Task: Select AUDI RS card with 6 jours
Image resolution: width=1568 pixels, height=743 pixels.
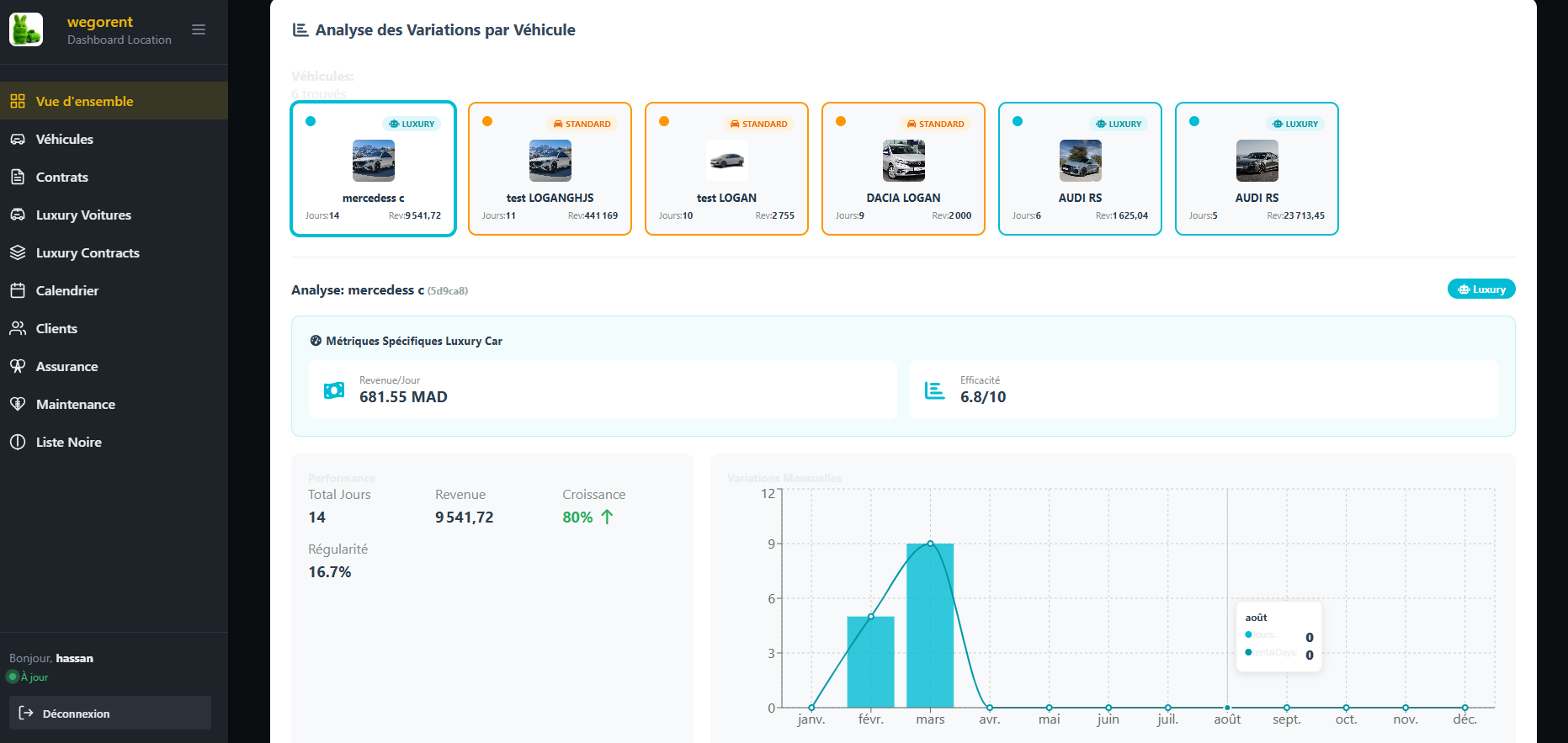Action: (x=1080, y=169)
